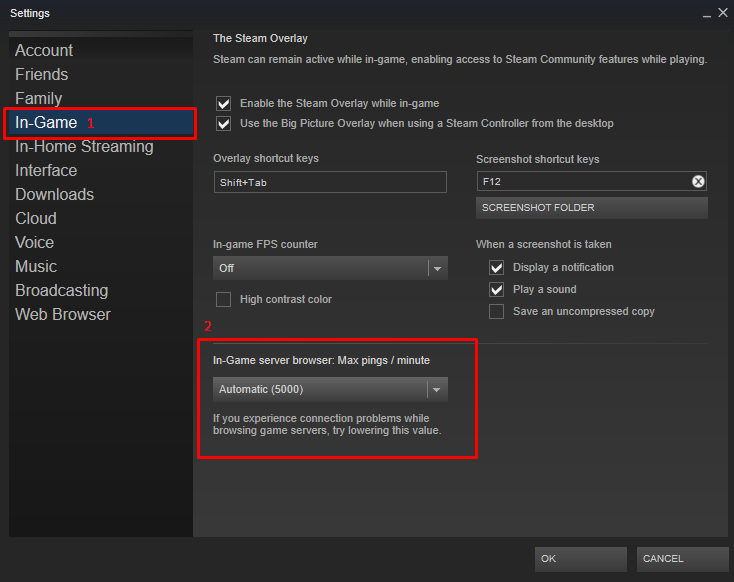Screen dimensions: 734x582
Task: Open the Music settings section
Action: coord(36,266)
